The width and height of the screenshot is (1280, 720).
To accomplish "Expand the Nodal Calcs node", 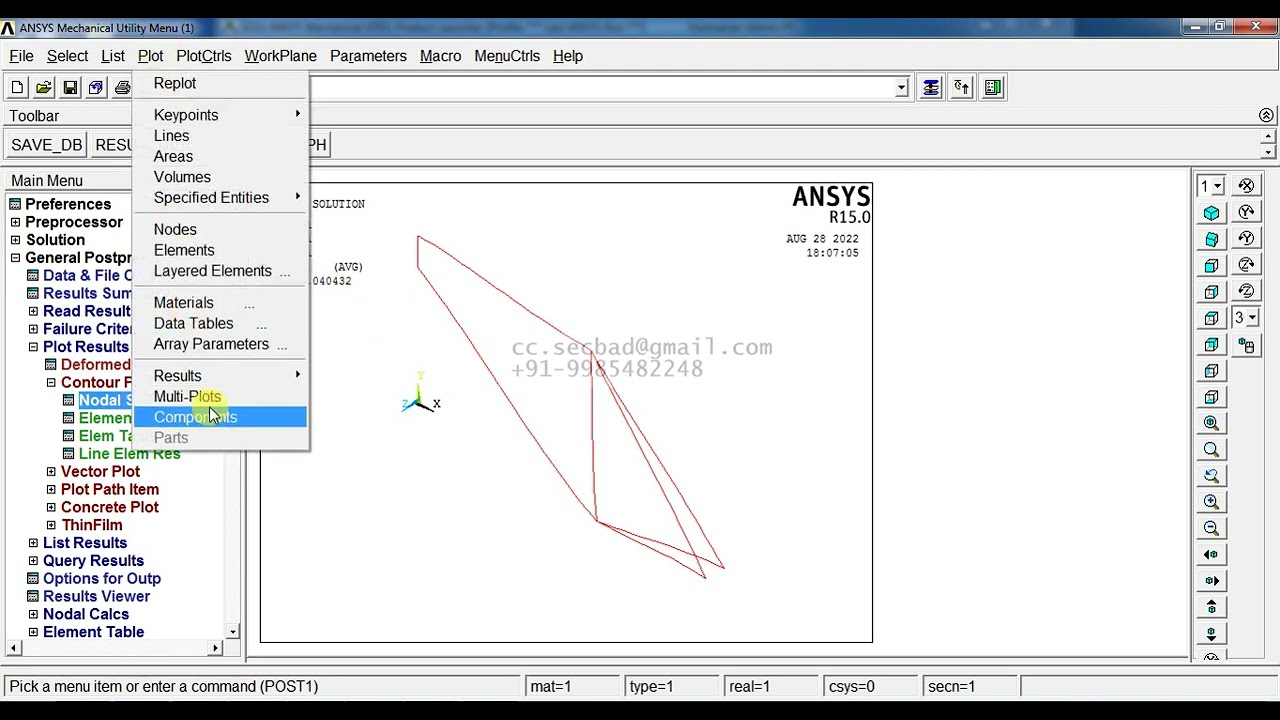I will click(33, 614).
